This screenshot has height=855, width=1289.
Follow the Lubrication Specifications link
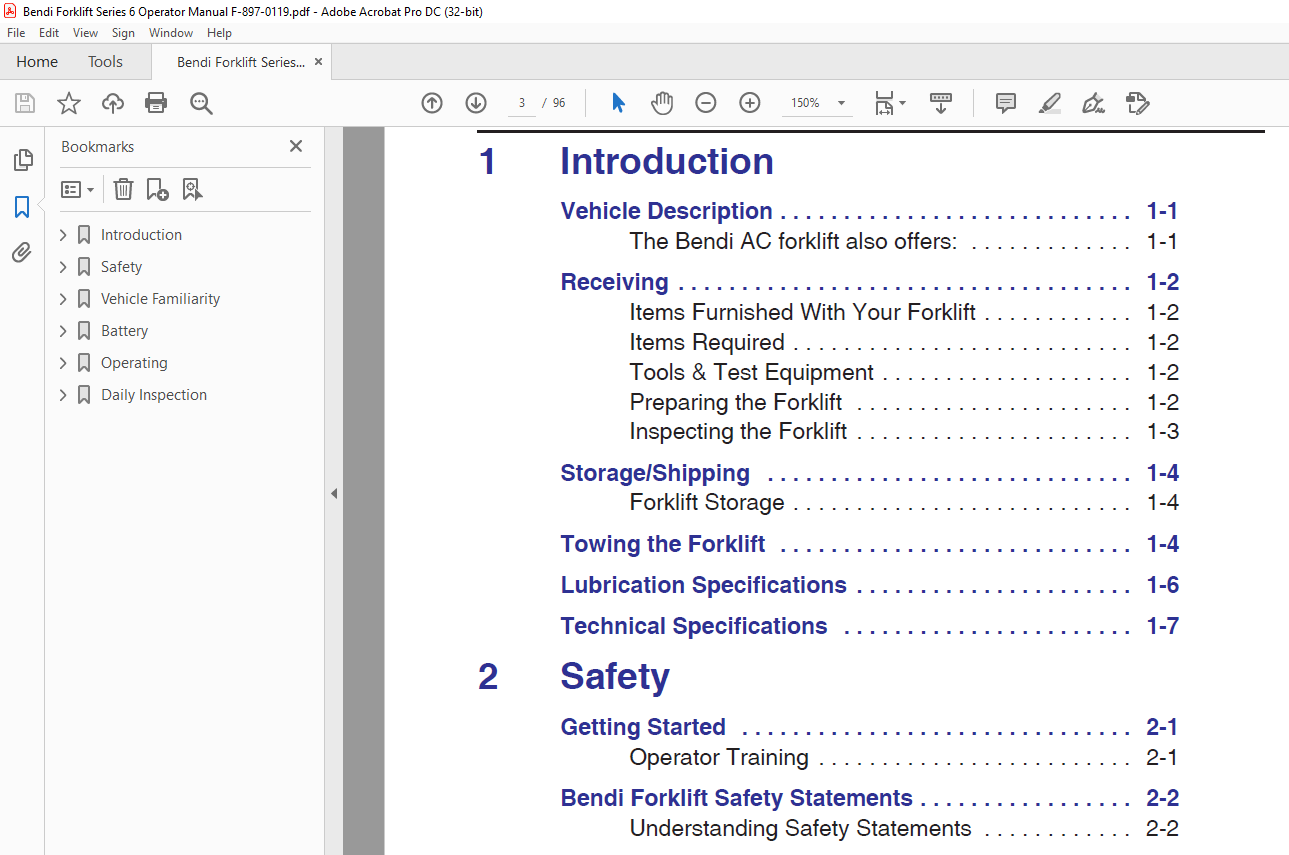pos(703,585)
